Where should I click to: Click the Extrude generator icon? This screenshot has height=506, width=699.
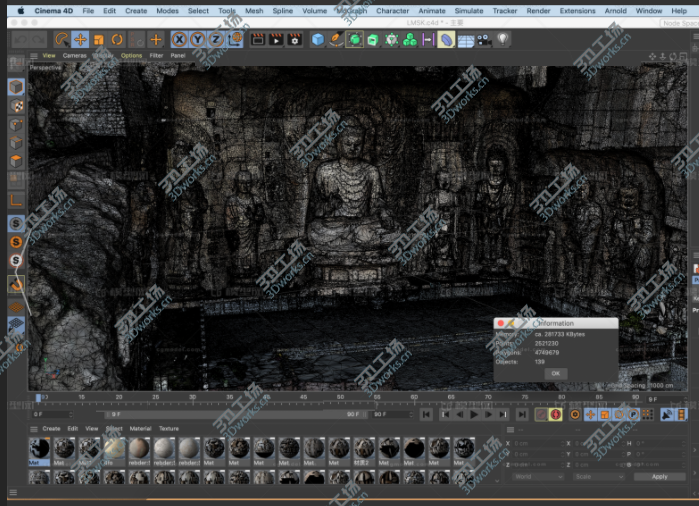(x=373, y=40)
